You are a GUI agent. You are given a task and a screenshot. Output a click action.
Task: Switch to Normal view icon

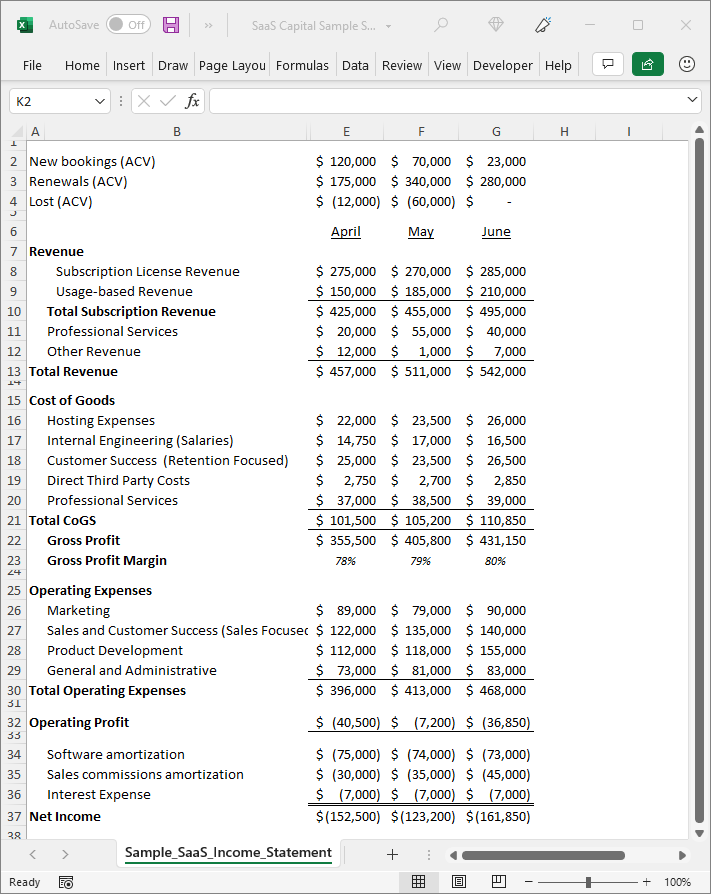(419, 881)
